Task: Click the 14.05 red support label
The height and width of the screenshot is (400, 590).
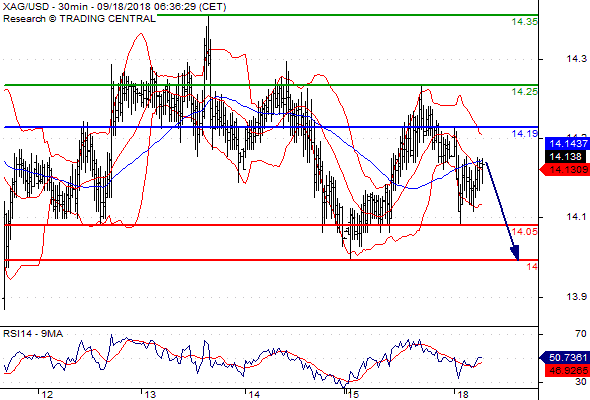Action: [525, 231]
